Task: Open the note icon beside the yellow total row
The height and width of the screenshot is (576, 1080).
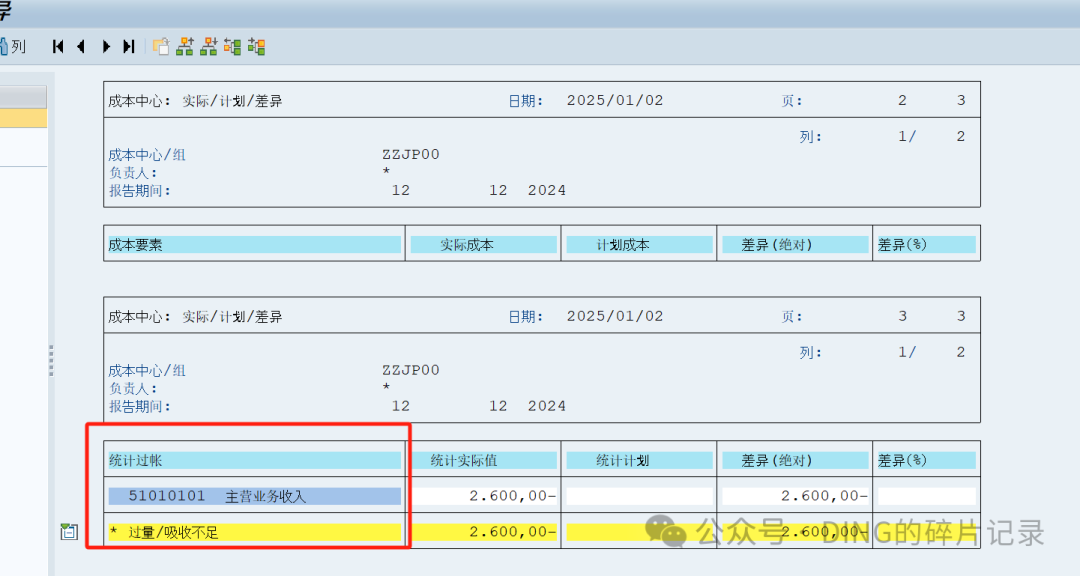Action: pos(69,531)
